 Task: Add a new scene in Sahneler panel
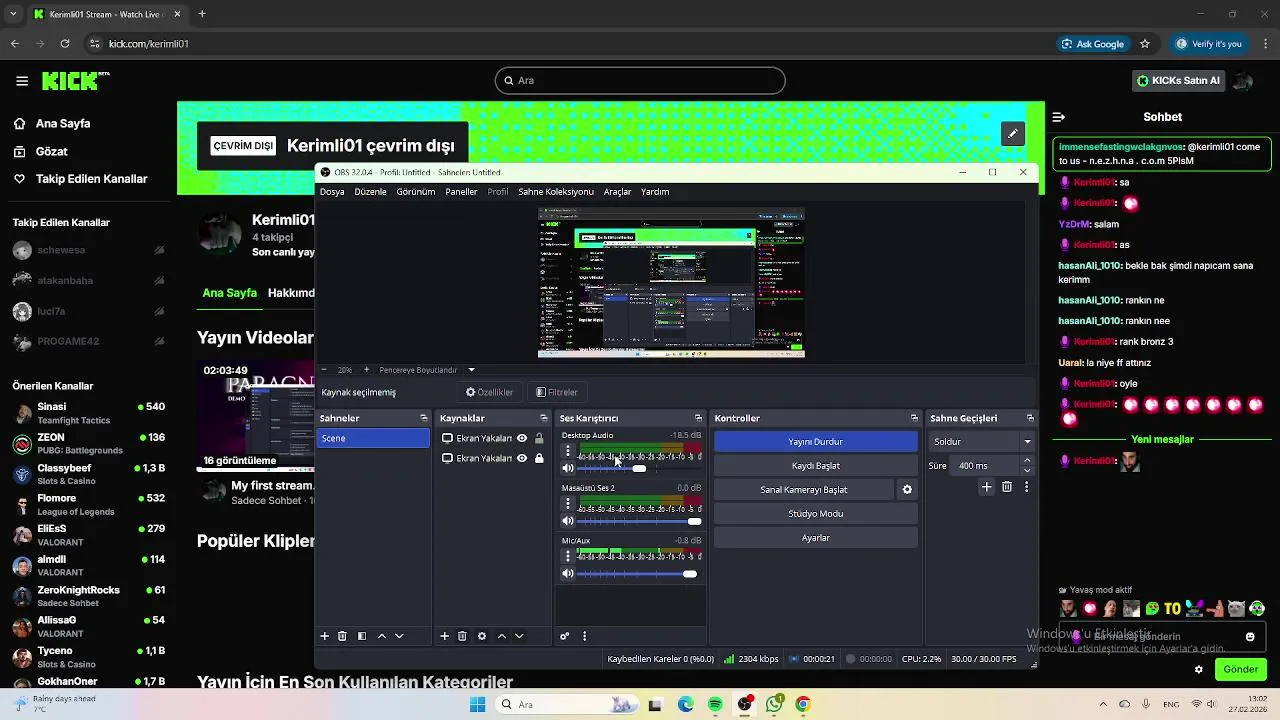tap(324, 636)
